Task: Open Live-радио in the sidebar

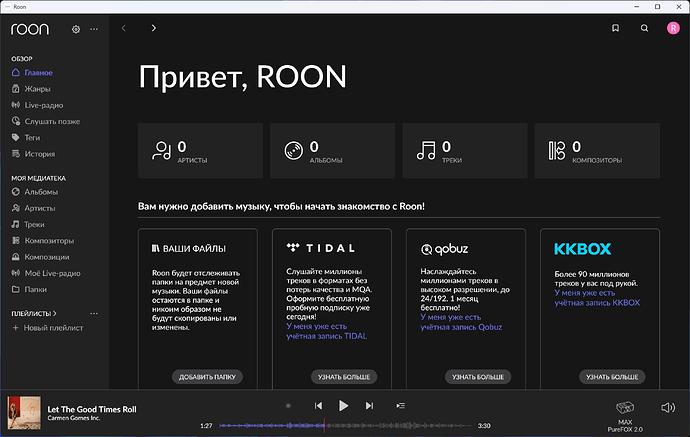Action: click(44, 105)
